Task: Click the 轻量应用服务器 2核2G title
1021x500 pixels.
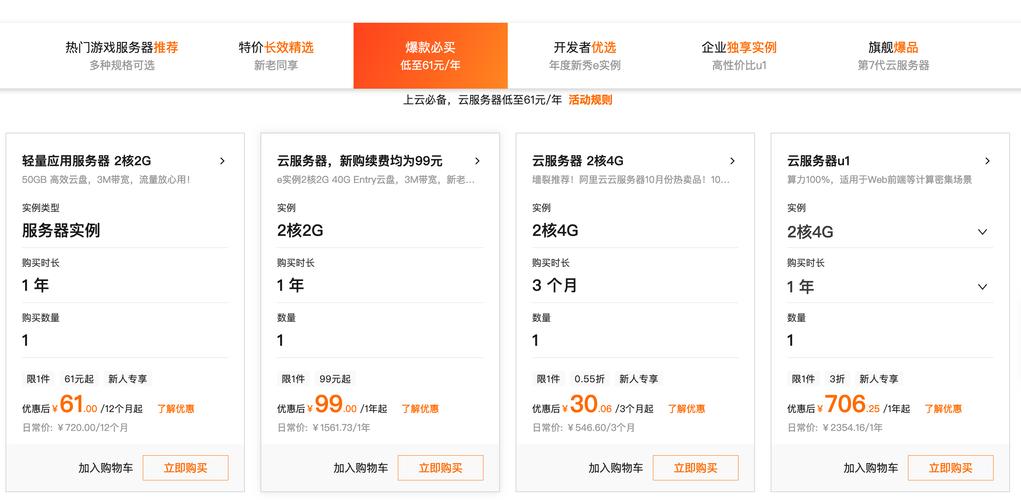Action: pos(87,161)
